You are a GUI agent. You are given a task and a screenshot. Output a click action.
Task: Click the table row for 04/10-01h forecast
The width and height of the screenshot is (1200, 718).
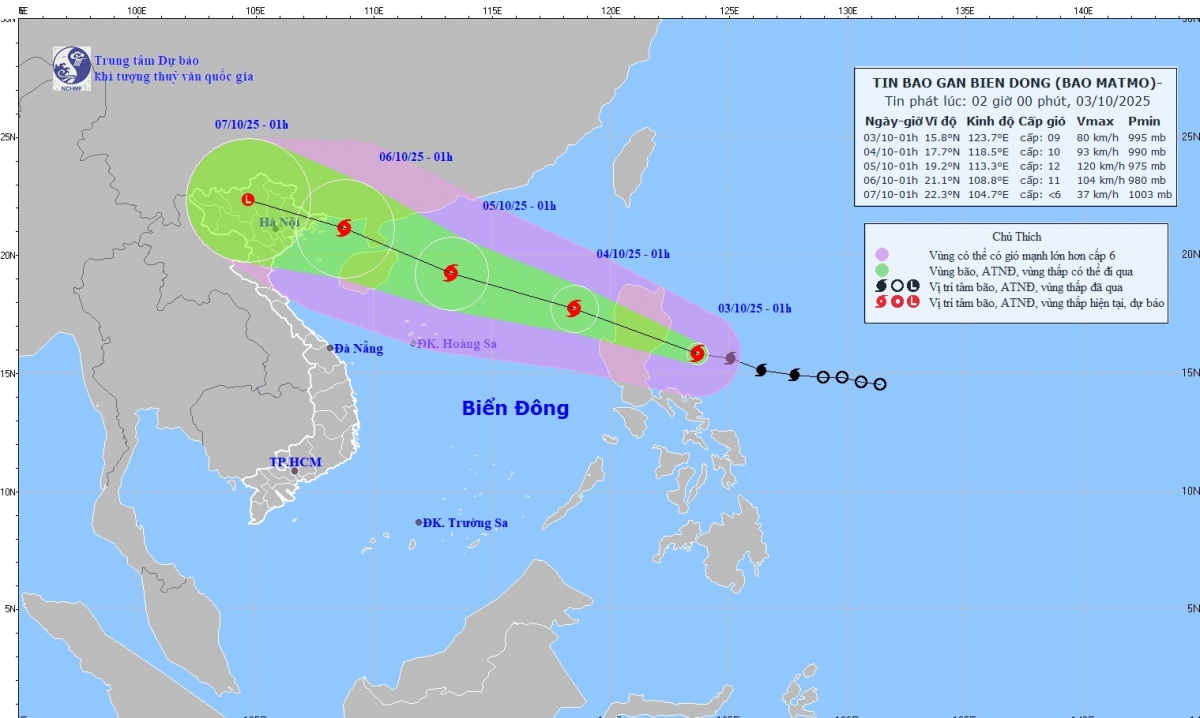(x=1014, y=151)
